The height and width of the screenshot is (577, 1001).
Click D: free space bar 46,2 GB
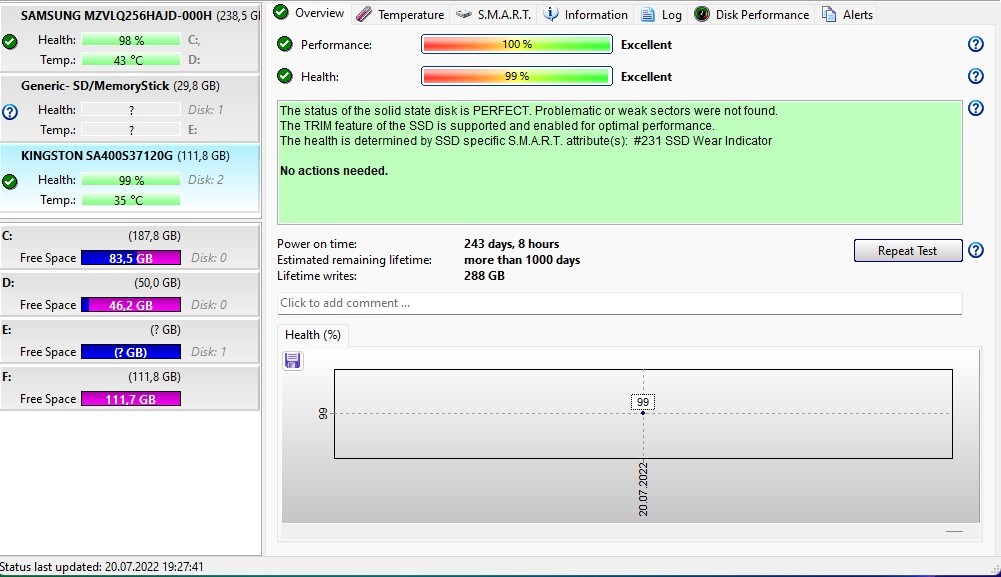tap(131, 305)
